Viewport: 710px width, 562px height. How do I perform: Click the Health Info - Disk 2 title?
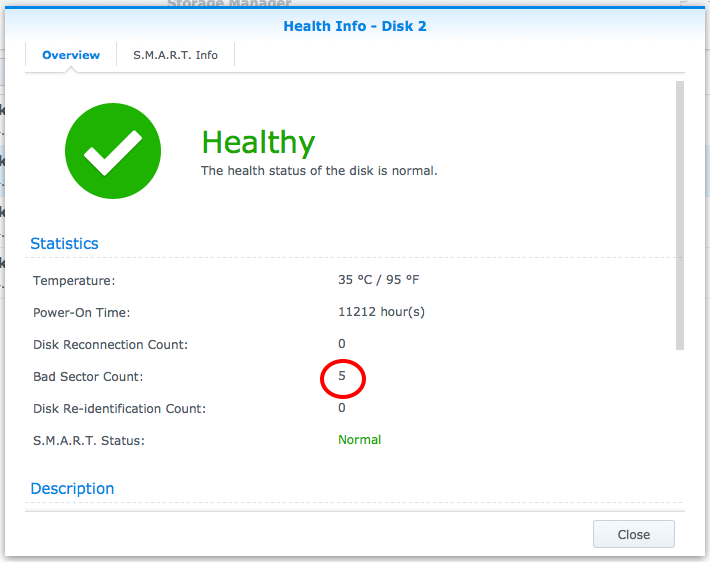pyautogui.click(x=355, y=26)
